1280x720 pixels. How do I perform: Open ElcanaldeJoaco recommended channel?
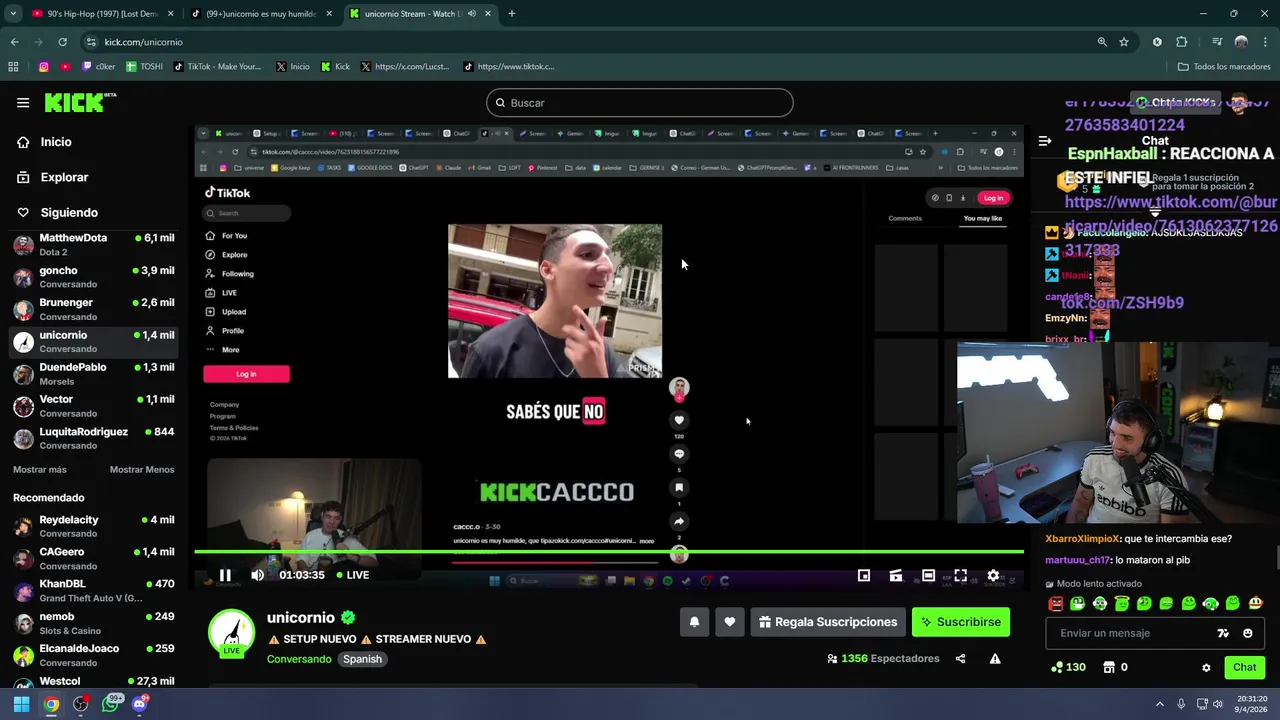coord(95,655)
